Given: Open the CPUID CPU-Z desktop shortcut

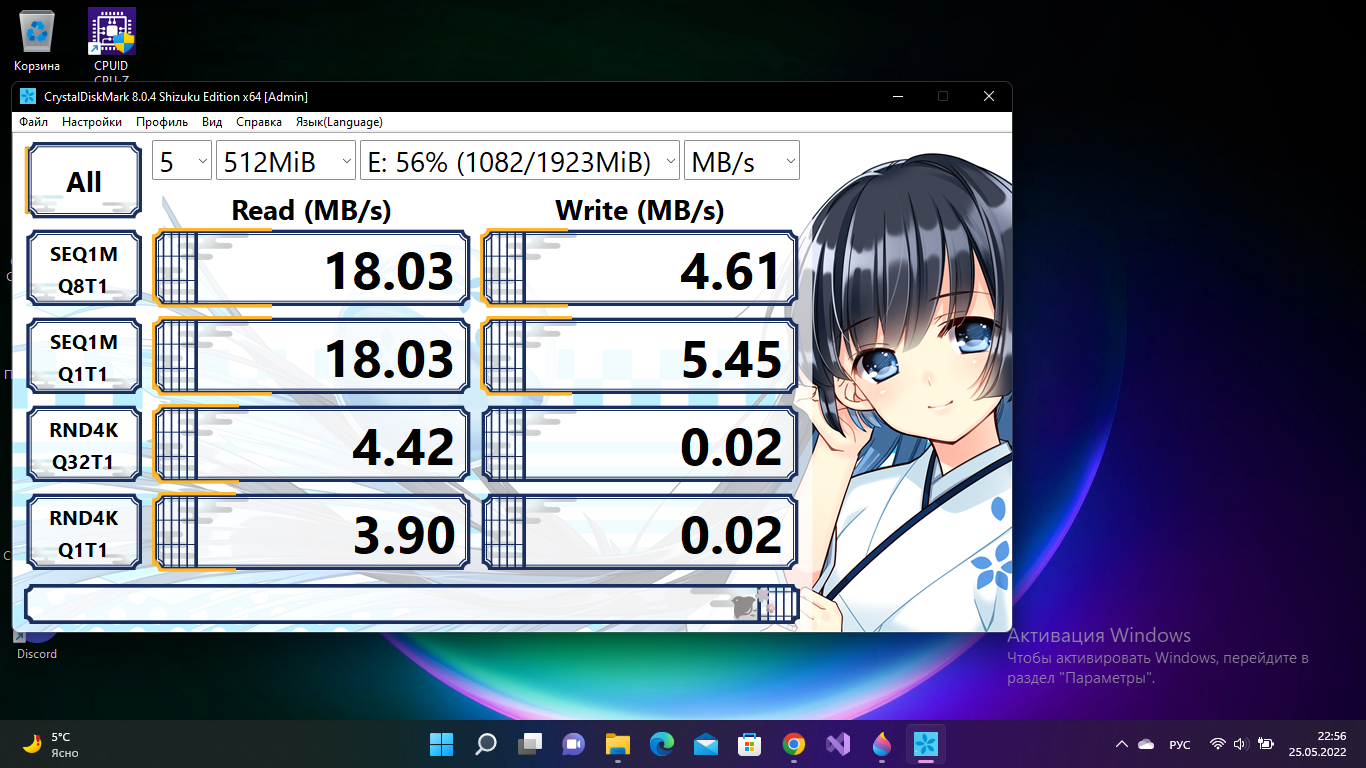Looking at the screenshot, I should tap(111, 44).
